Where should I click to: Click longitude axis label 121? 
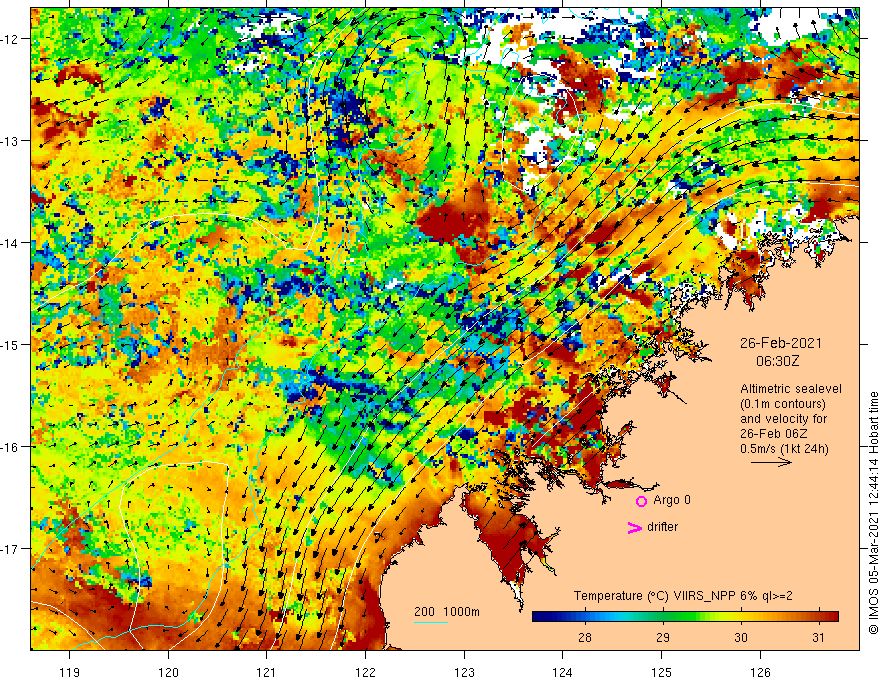(267, 672)
